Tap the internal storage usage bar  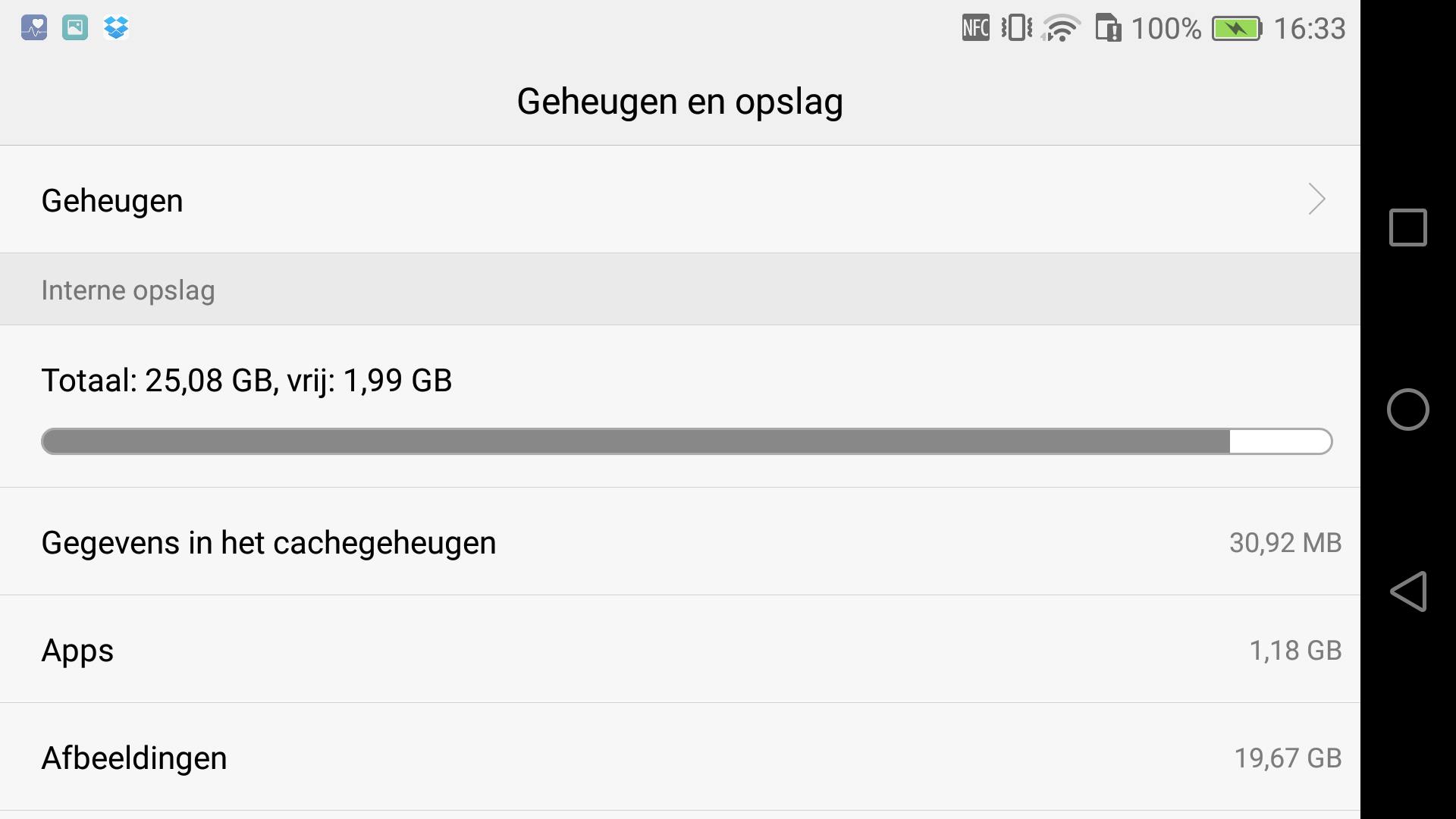(x=686, y=441)
